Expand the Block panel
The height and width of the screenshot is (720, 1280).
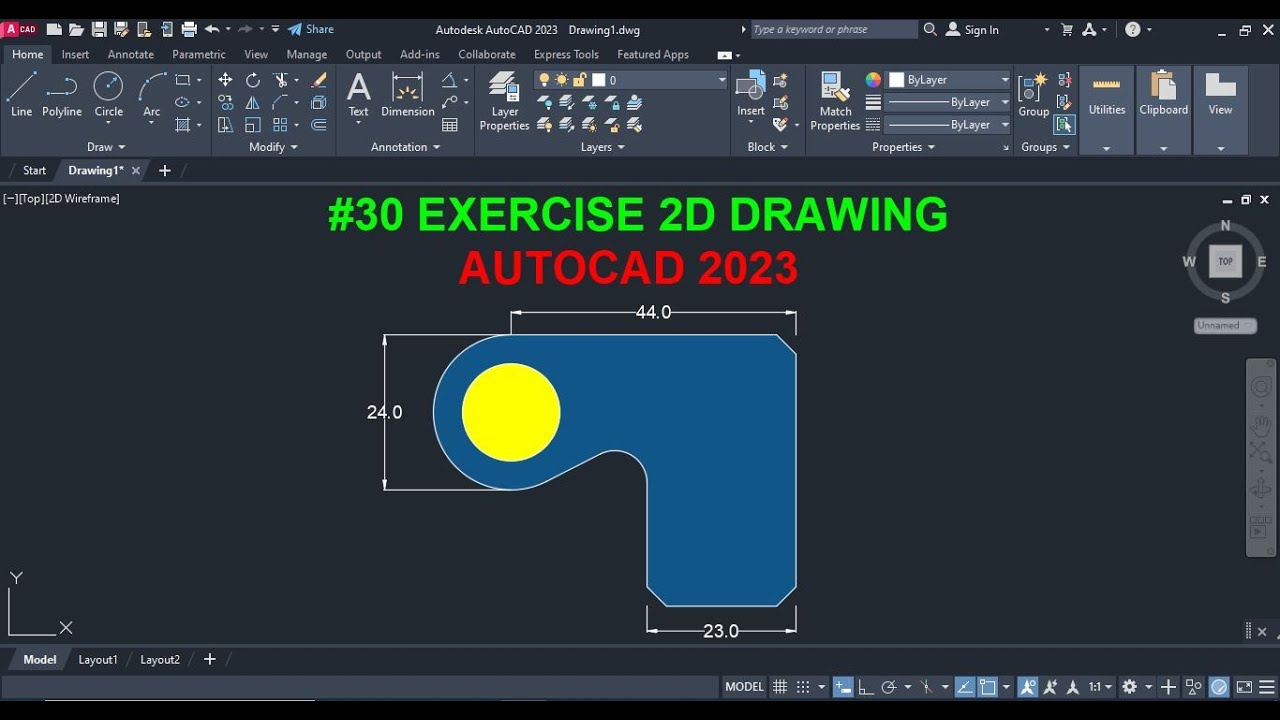[767, 147]
